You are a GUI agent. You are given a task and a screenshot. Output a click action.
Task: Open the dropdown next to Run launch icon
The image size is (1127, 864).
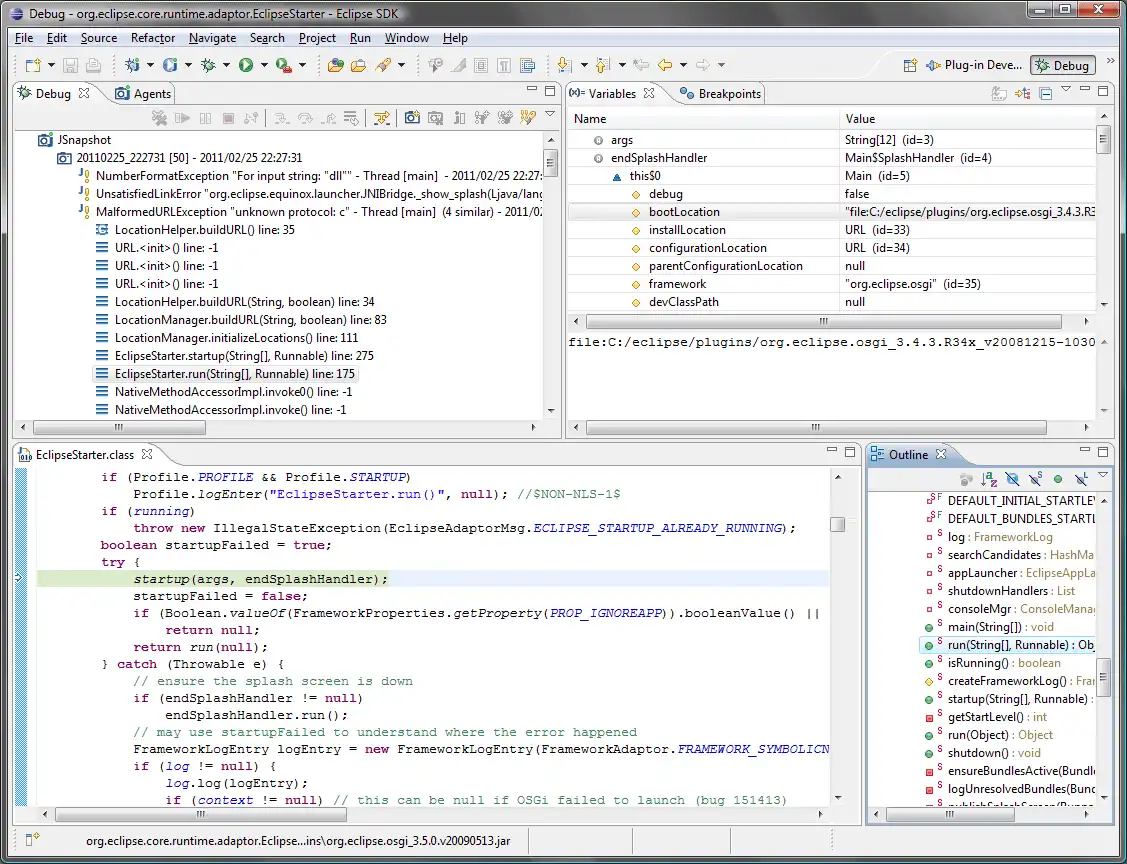pos(264,65)
